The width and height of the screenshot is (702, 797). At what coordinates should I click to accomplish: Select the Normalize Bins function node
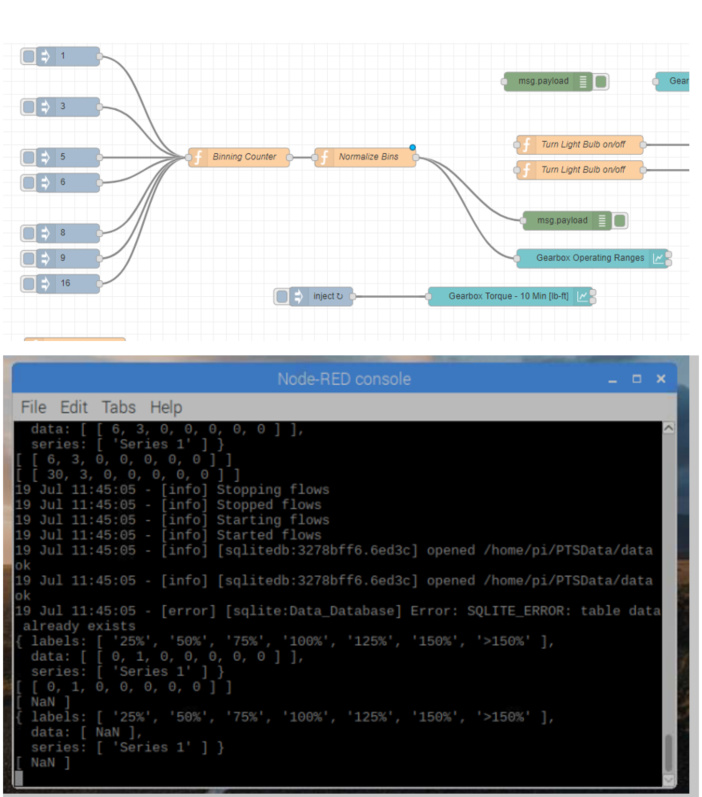point(365,157)
